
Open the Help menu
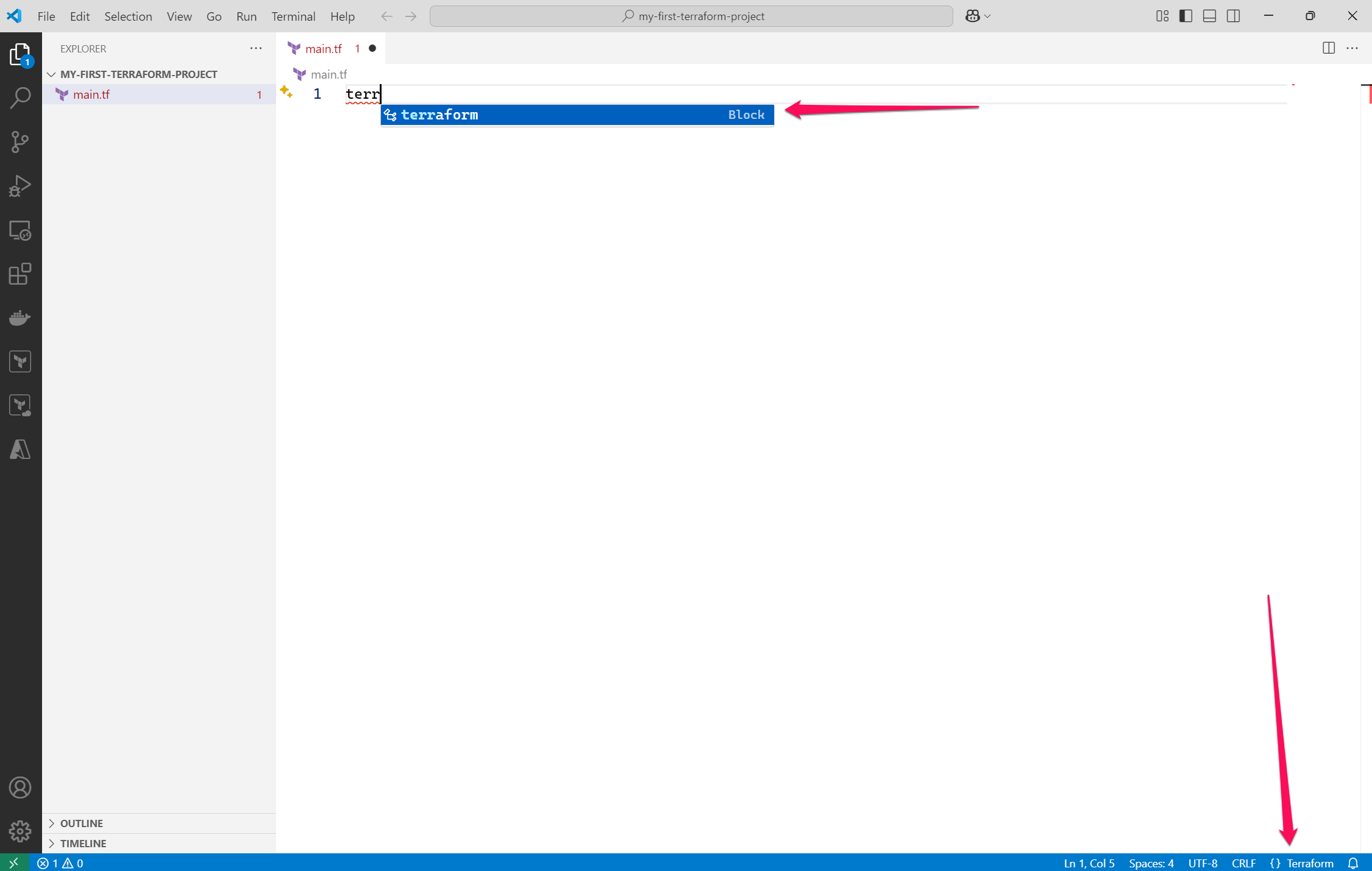(x=342, y=16)
